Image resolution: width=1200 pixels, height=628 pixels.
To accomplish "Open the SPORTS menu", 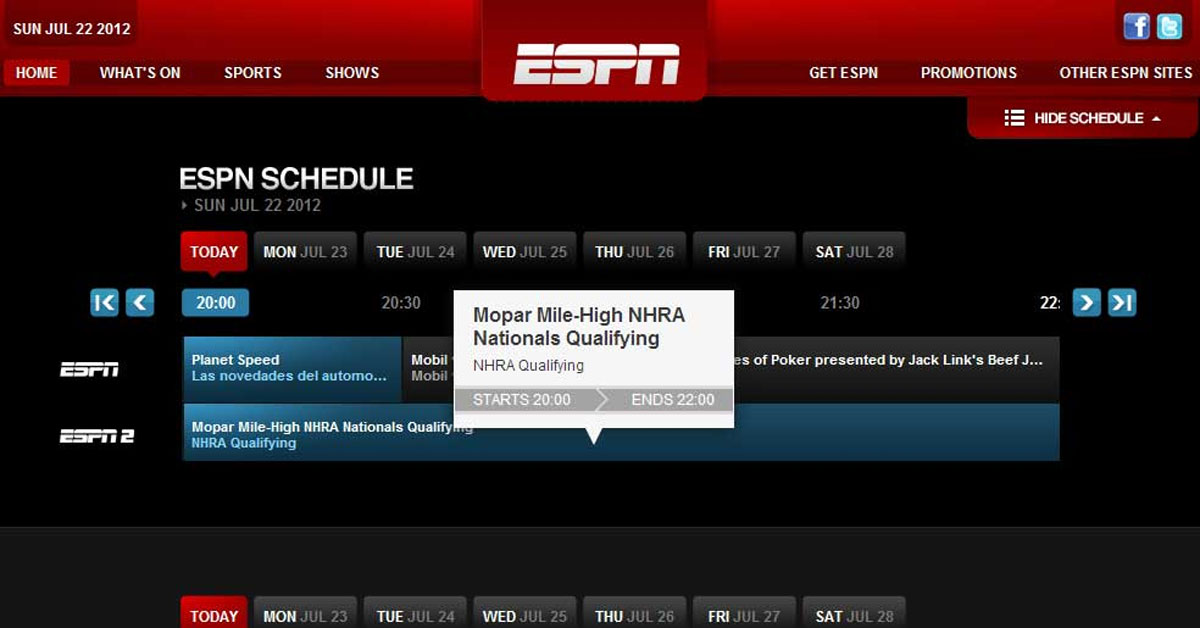I will click(252, 72).
